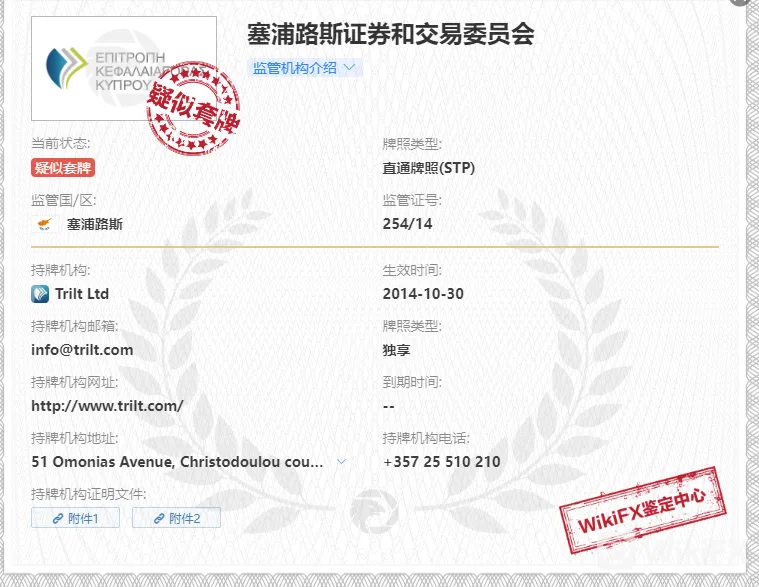Click the 到期时间 label
This screenshot has width=759, height=587.
click(x=412, y=382)
